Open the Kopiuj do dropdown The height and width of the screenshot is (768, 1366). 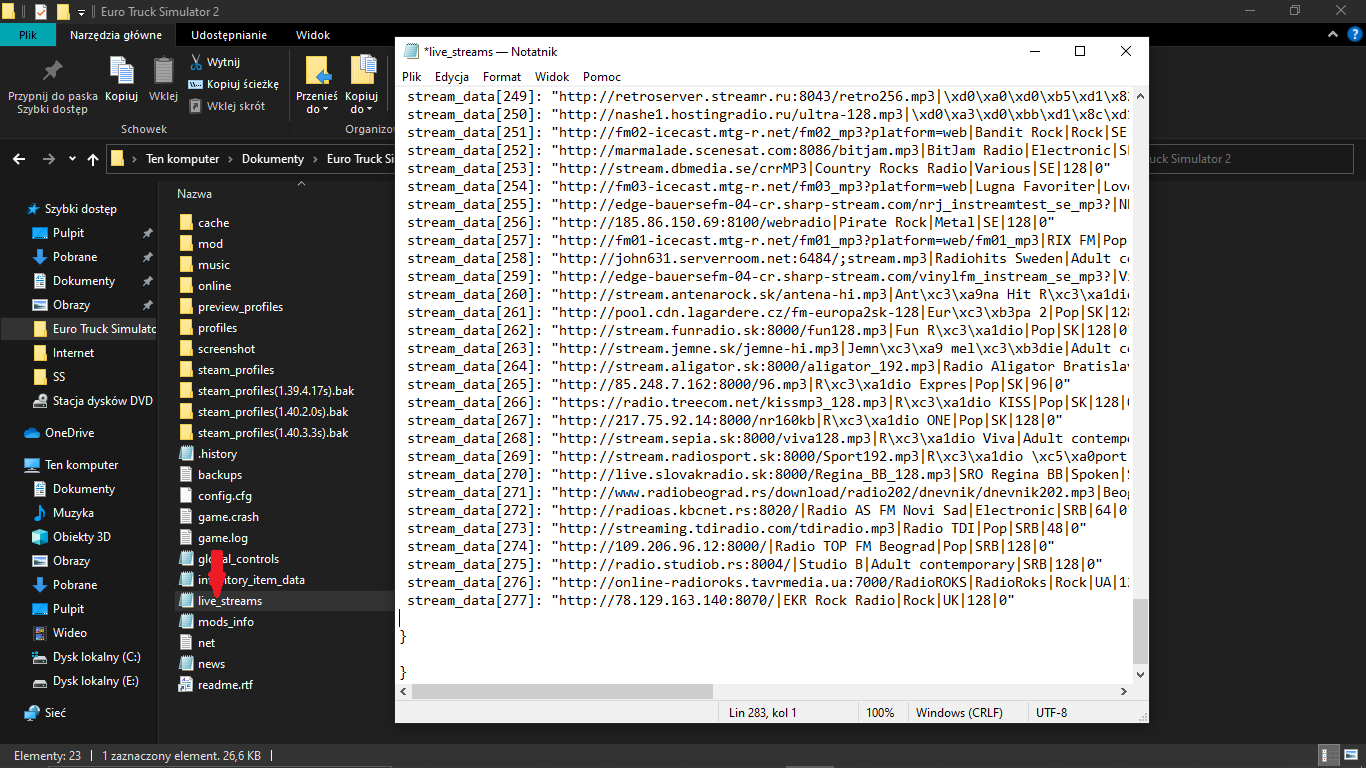tap(362, 83)
